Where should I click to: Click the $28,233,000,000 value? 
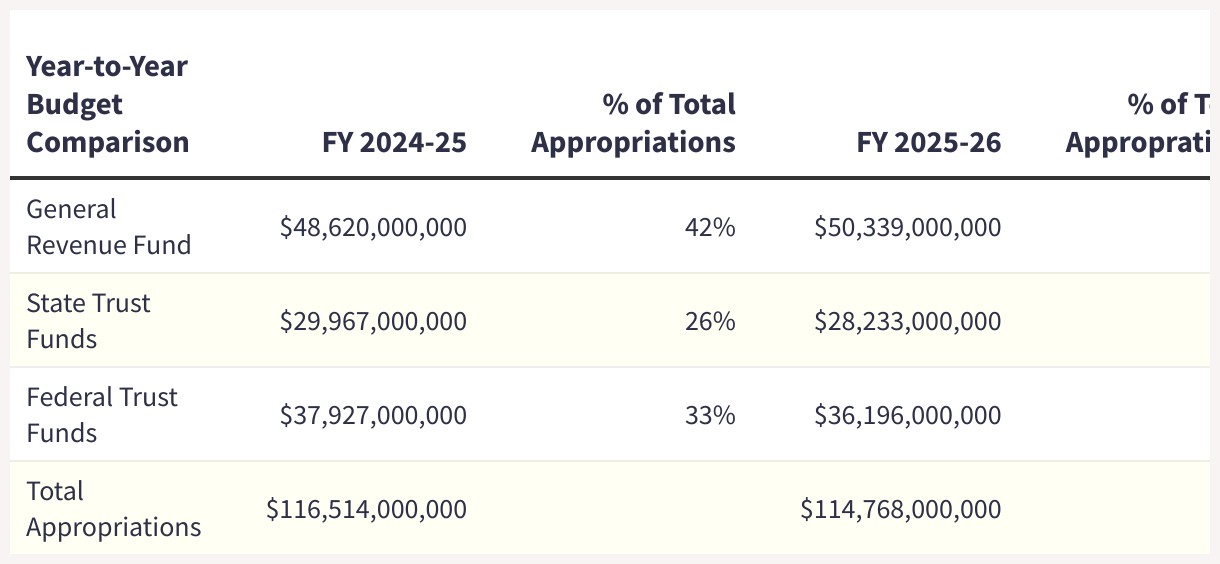pyautogui.click(x=907, y=322)
